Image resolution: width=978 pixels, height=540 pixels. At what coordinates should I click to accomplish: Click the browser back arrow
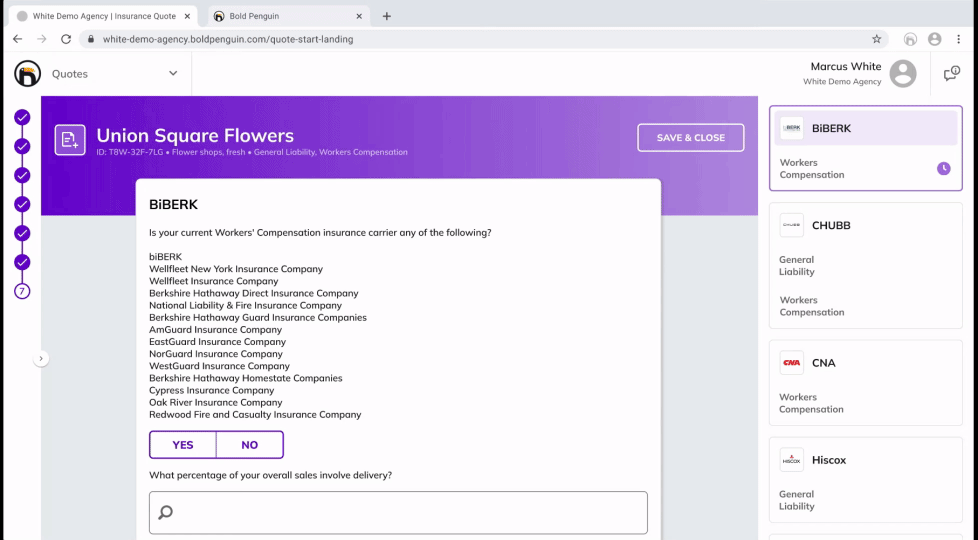[x=17, y=39]
